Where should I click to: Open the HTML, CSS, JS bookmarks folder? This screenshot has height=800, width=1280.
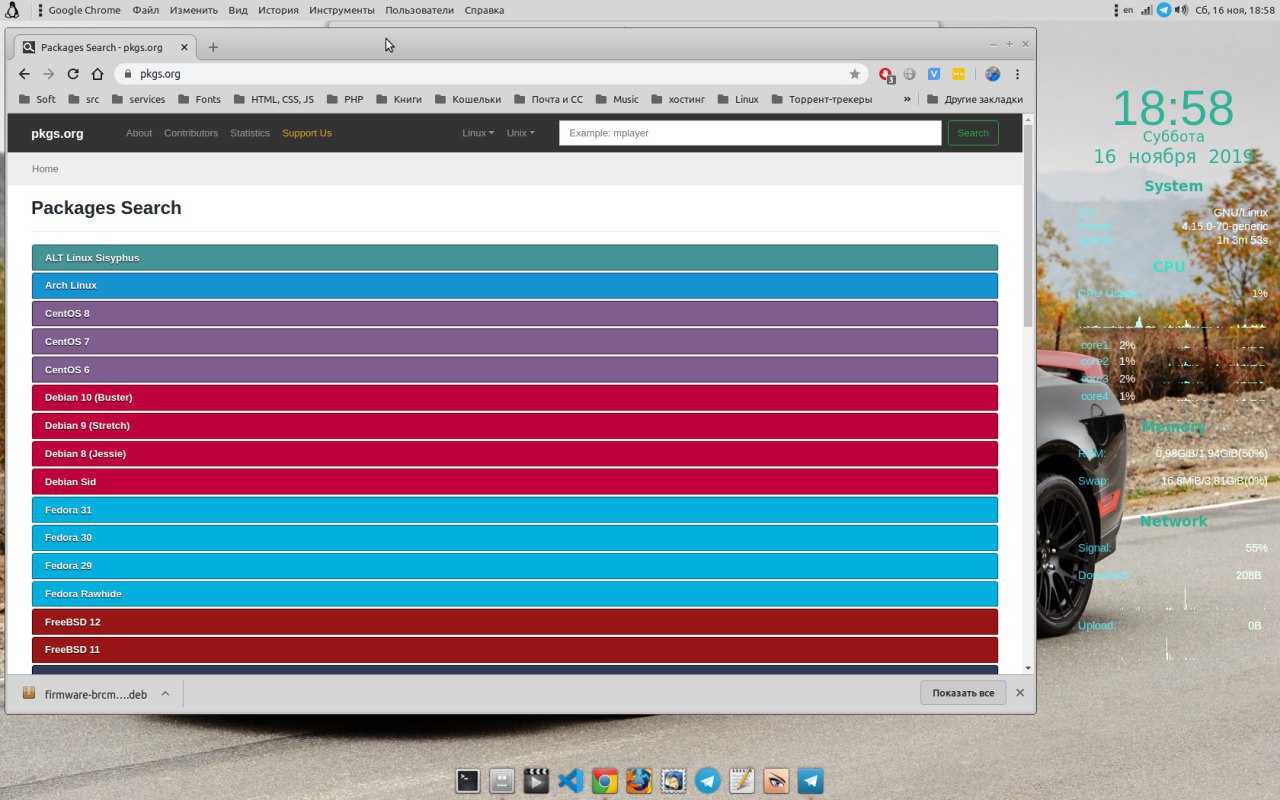pyautogui.click(x=273, y=99)
